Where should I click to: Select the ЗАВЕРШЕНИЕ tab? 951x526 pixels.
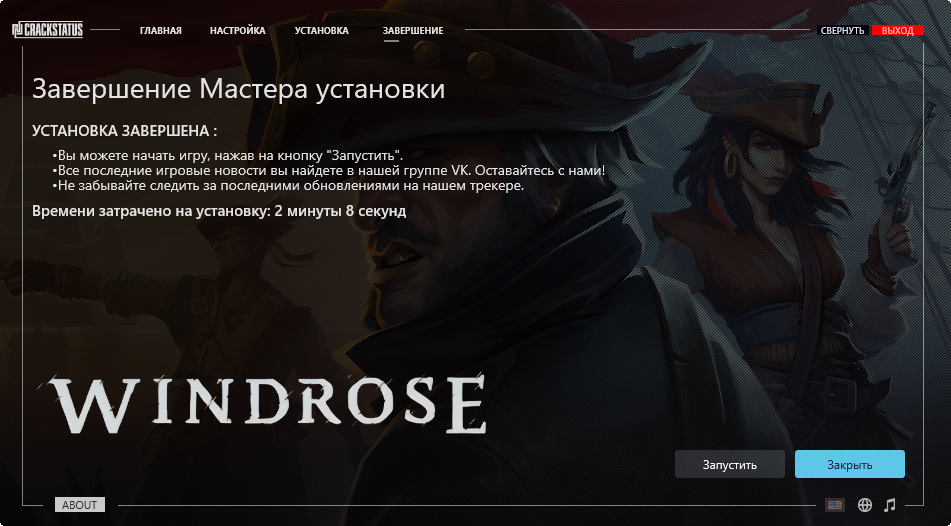click(413, 30)
